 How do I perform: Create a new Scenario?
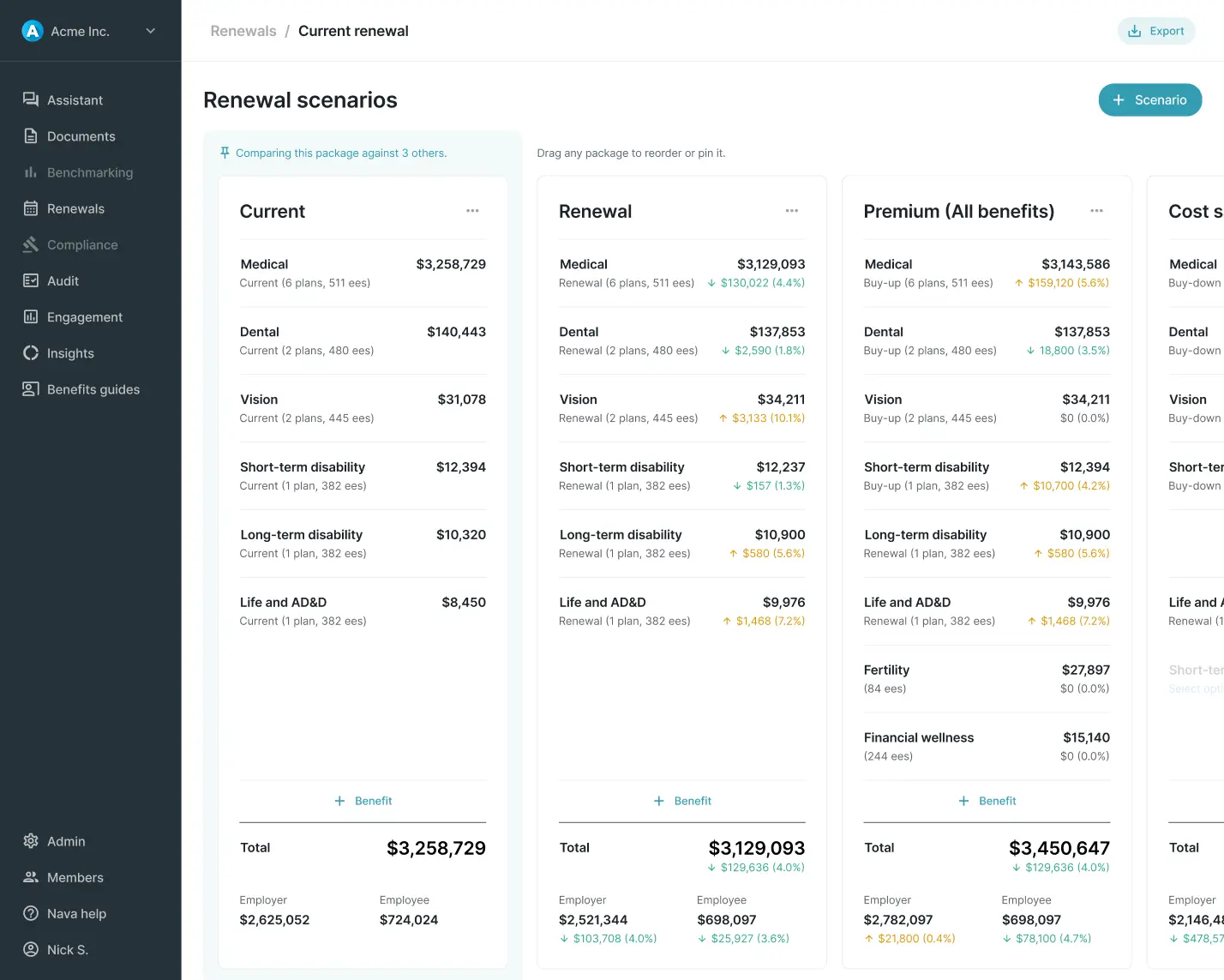[x=1149, y=99]
